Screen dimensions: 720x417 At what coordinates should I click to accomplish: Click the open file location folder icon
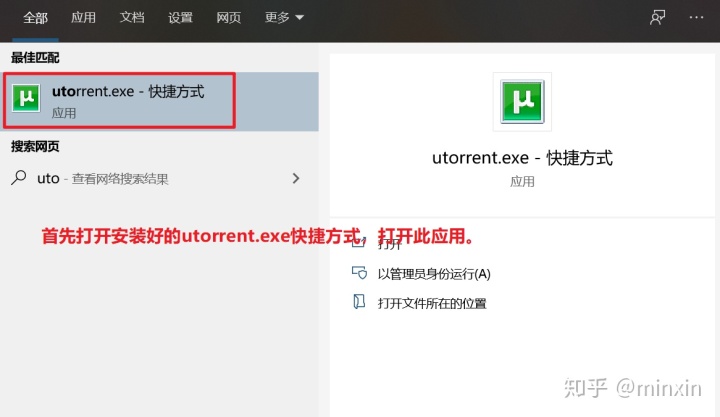point(359,302)
